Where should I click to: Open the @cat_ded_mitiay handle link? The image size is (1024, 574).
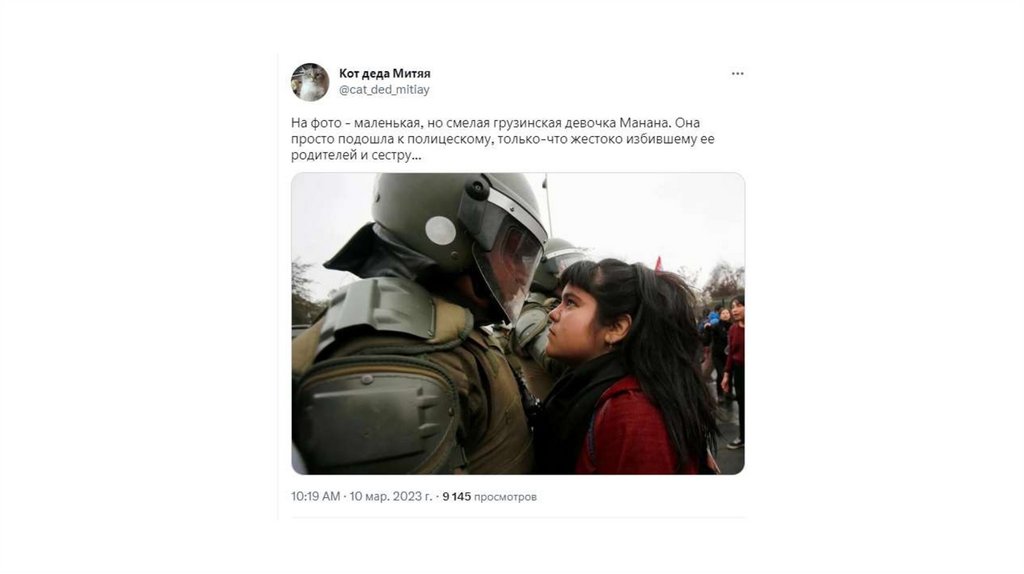[x=384, y=89]
